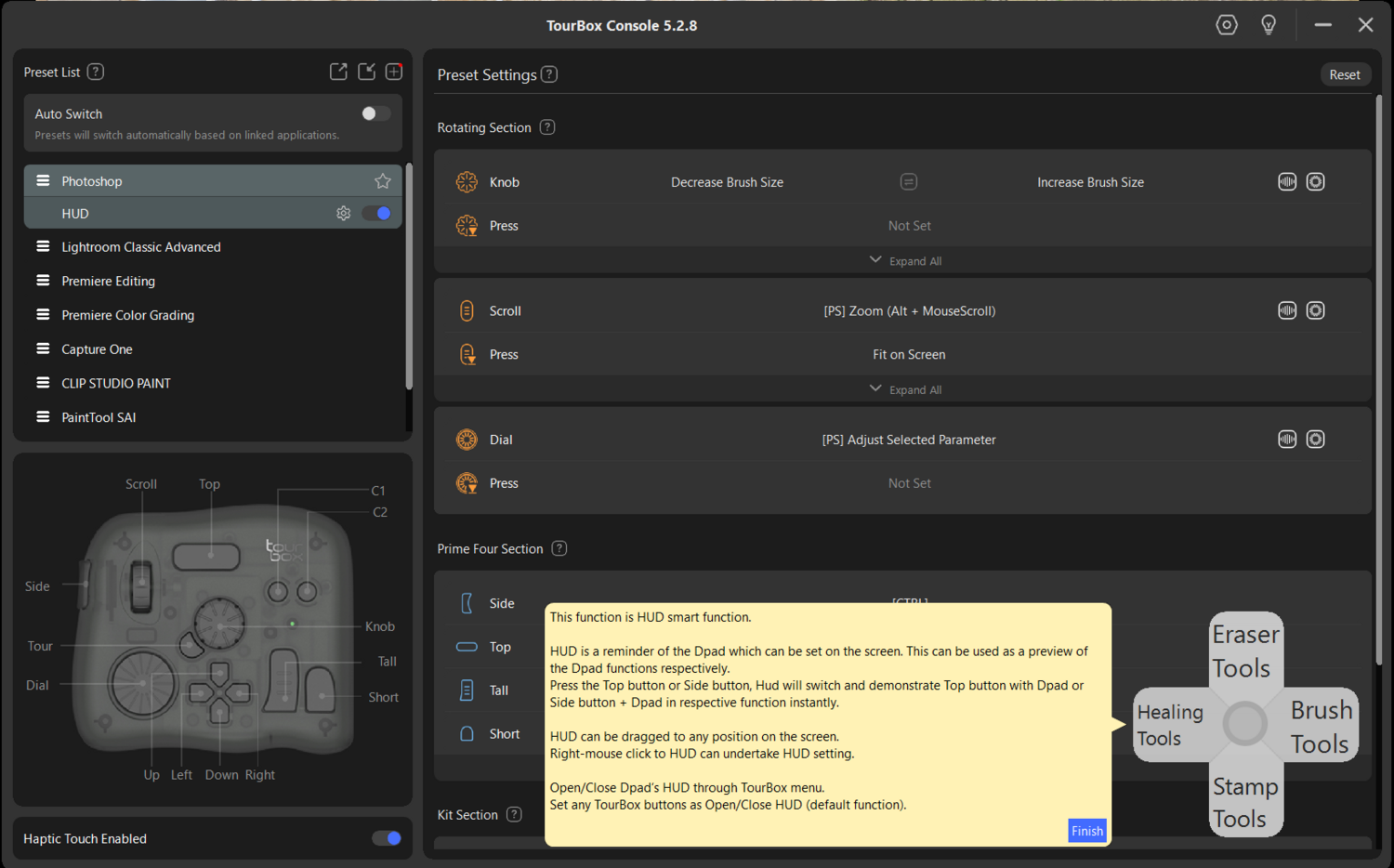Select the Capture One preset

coord(213,349)
